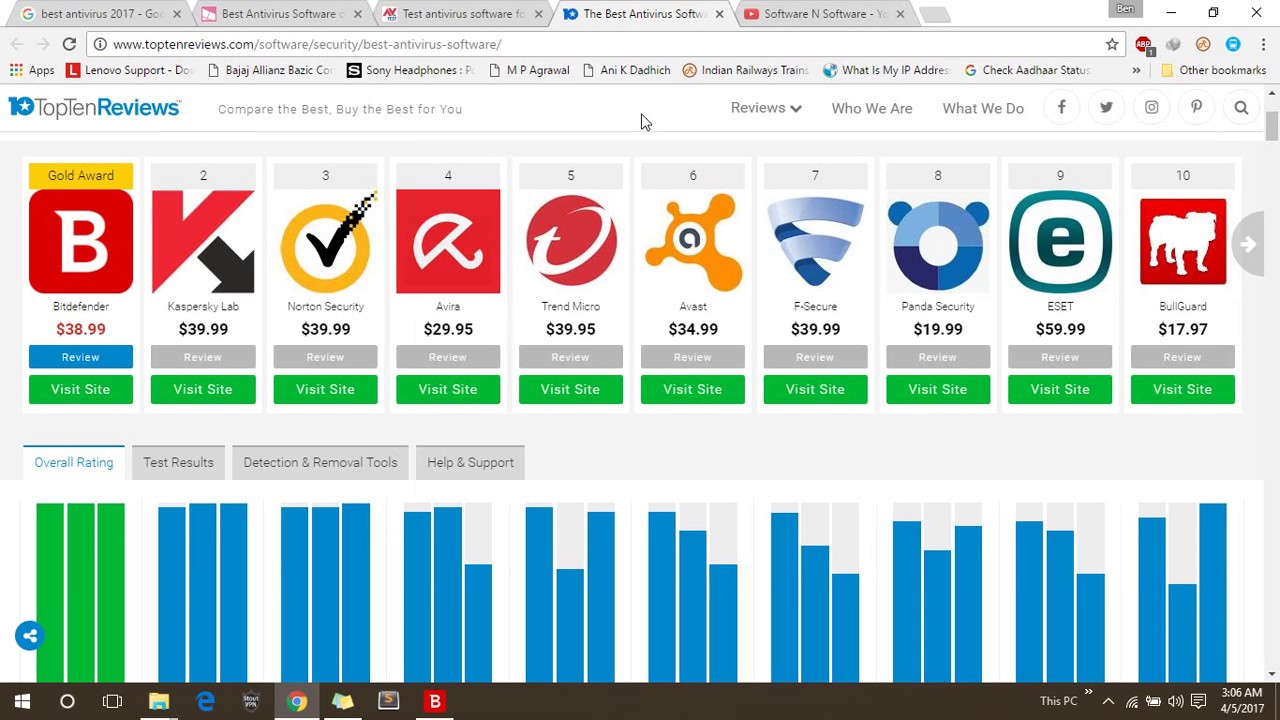
Task: Open TopTenReviews Pinterest icon
Action: pos(1196,107)
